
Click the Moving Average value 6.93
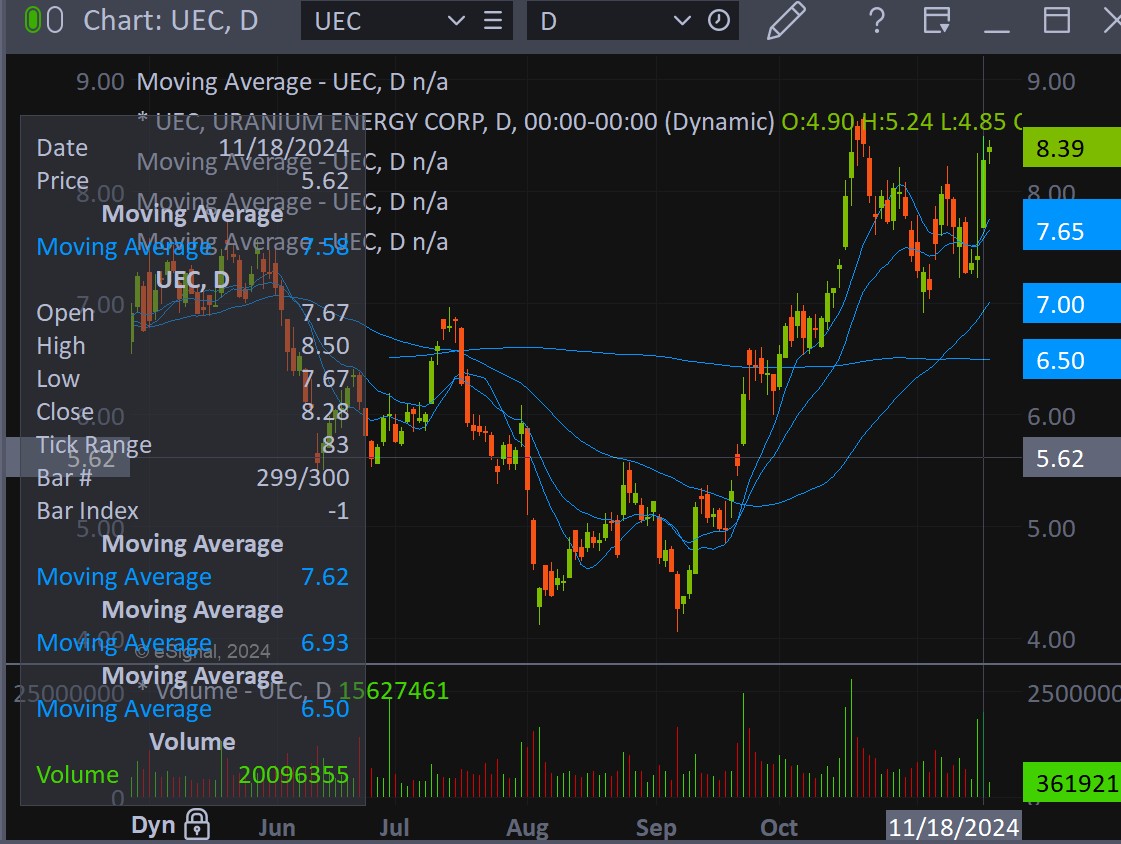coord(325,642)
